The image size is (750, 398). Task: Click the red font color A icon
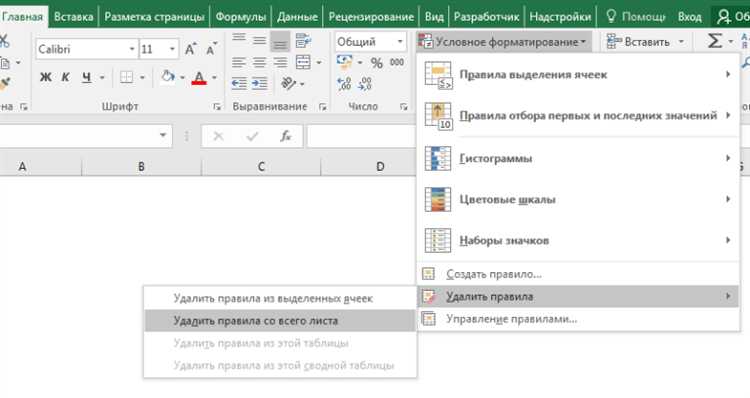(x=199, y=77)
